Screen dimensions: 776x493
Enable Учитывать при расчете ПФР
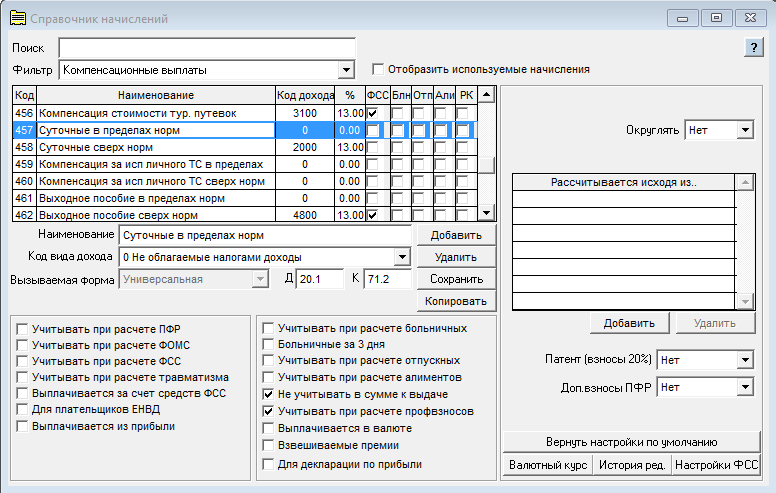pos(22,329)
